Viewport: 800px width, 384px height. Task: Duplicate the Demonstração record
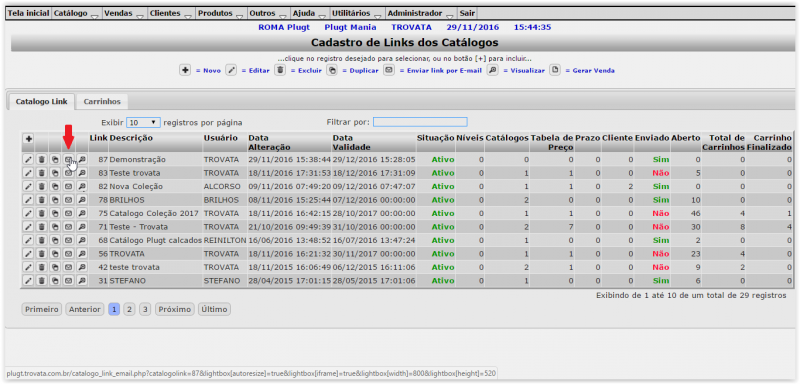[55, 160]
